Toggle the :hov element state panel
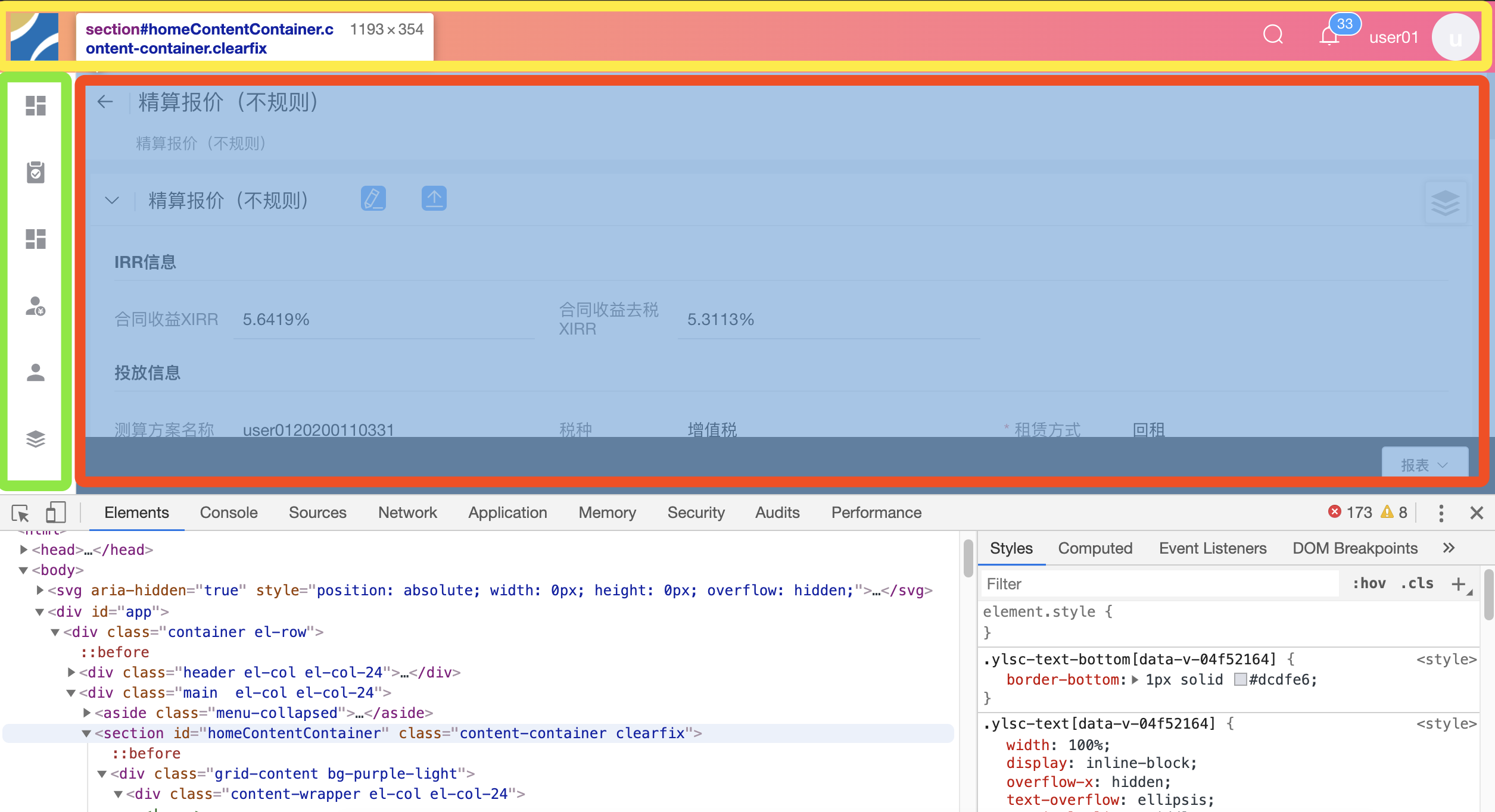The image size is (1495, 812). point(1369,583)
